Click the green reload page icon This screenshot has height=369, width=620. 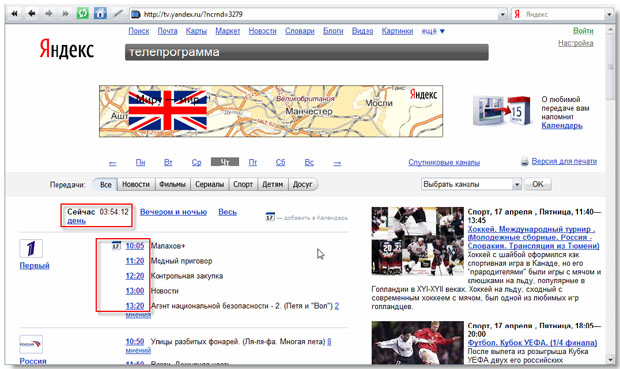pyautogui.click(x=82, y=14)
